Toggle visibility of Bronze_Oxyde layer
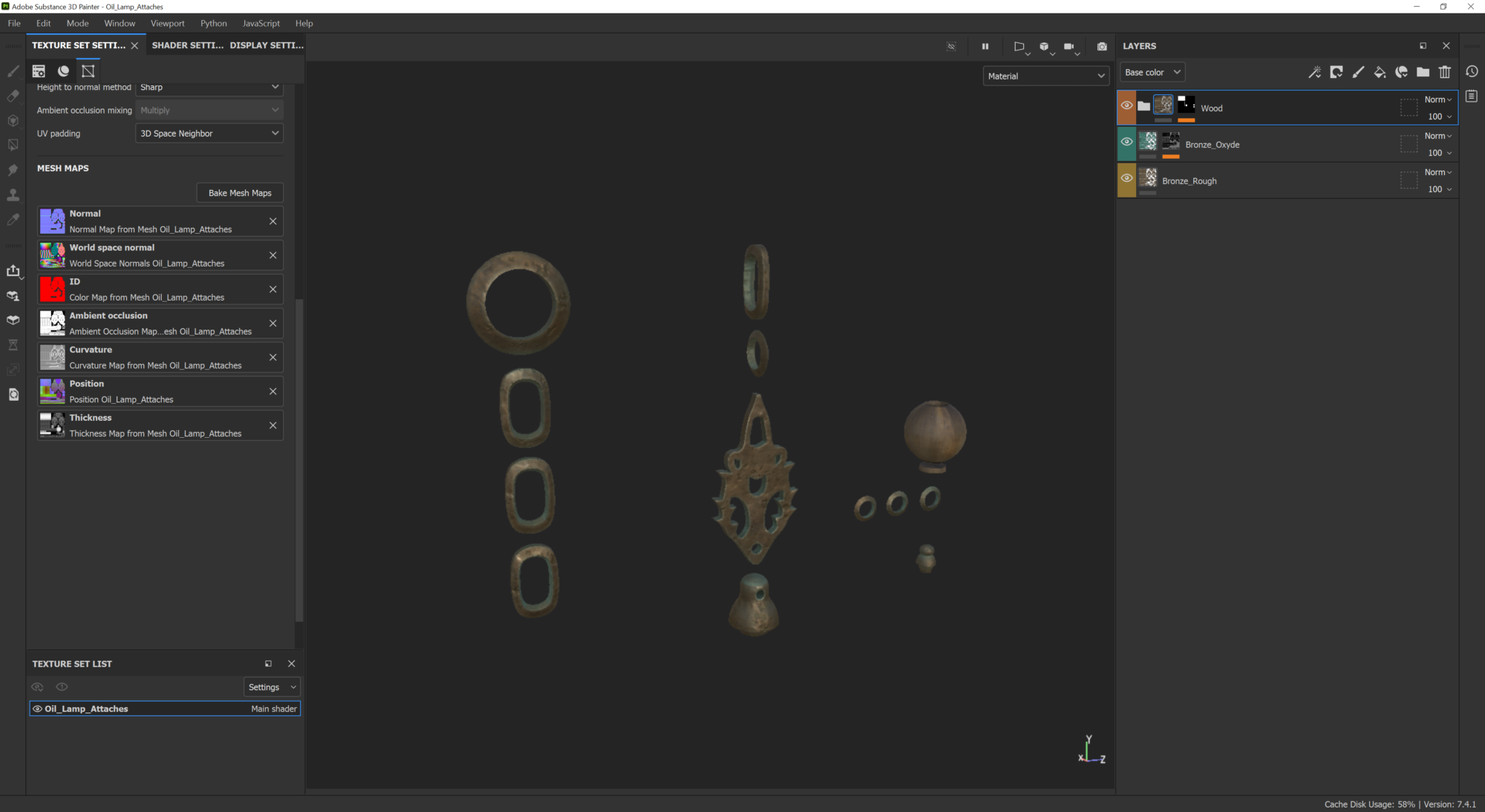 [1126, 142]
